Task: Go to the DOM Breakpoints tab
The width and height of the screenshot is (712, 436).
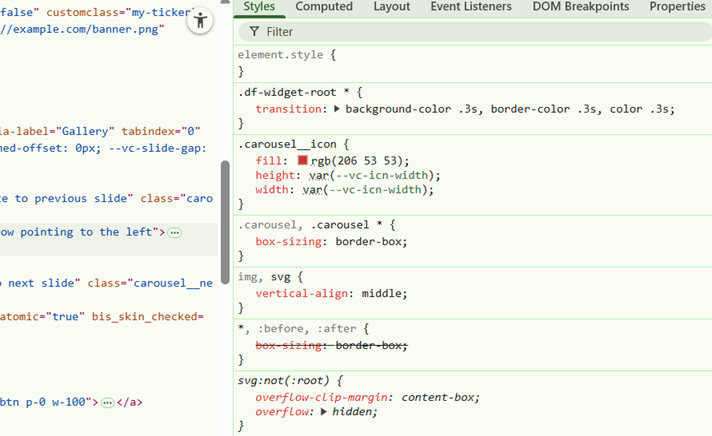Action: coord(579,7)
